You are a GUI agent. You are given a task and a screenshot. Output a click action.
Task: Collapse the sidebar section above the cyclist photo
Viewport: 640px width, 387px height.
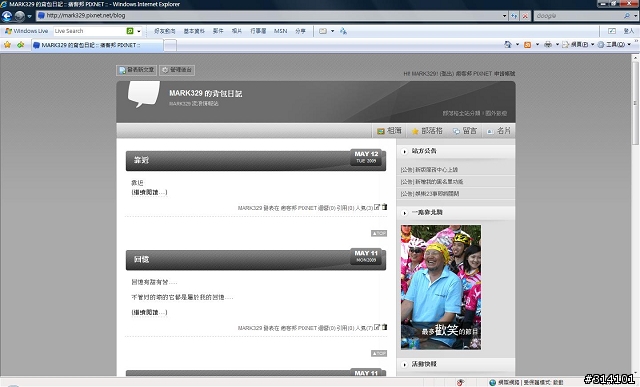(404, 213)
